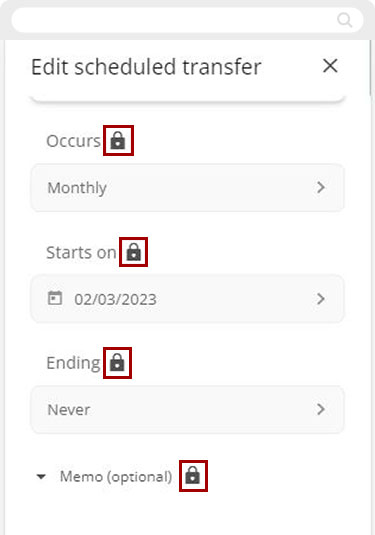Click the lock icon next to Occurs
The height and width of the screenshot is (535, 375).
[118, 141]
